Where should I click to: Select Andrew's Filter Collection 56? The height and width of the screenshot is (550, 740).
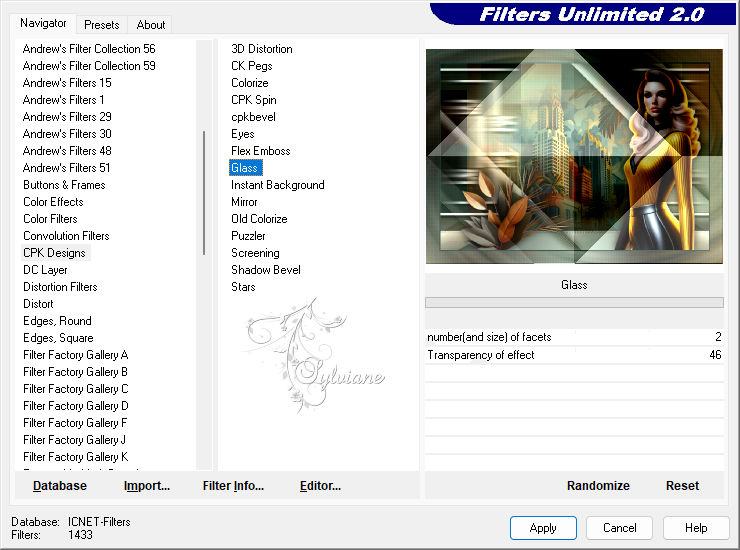click(89, 49)
